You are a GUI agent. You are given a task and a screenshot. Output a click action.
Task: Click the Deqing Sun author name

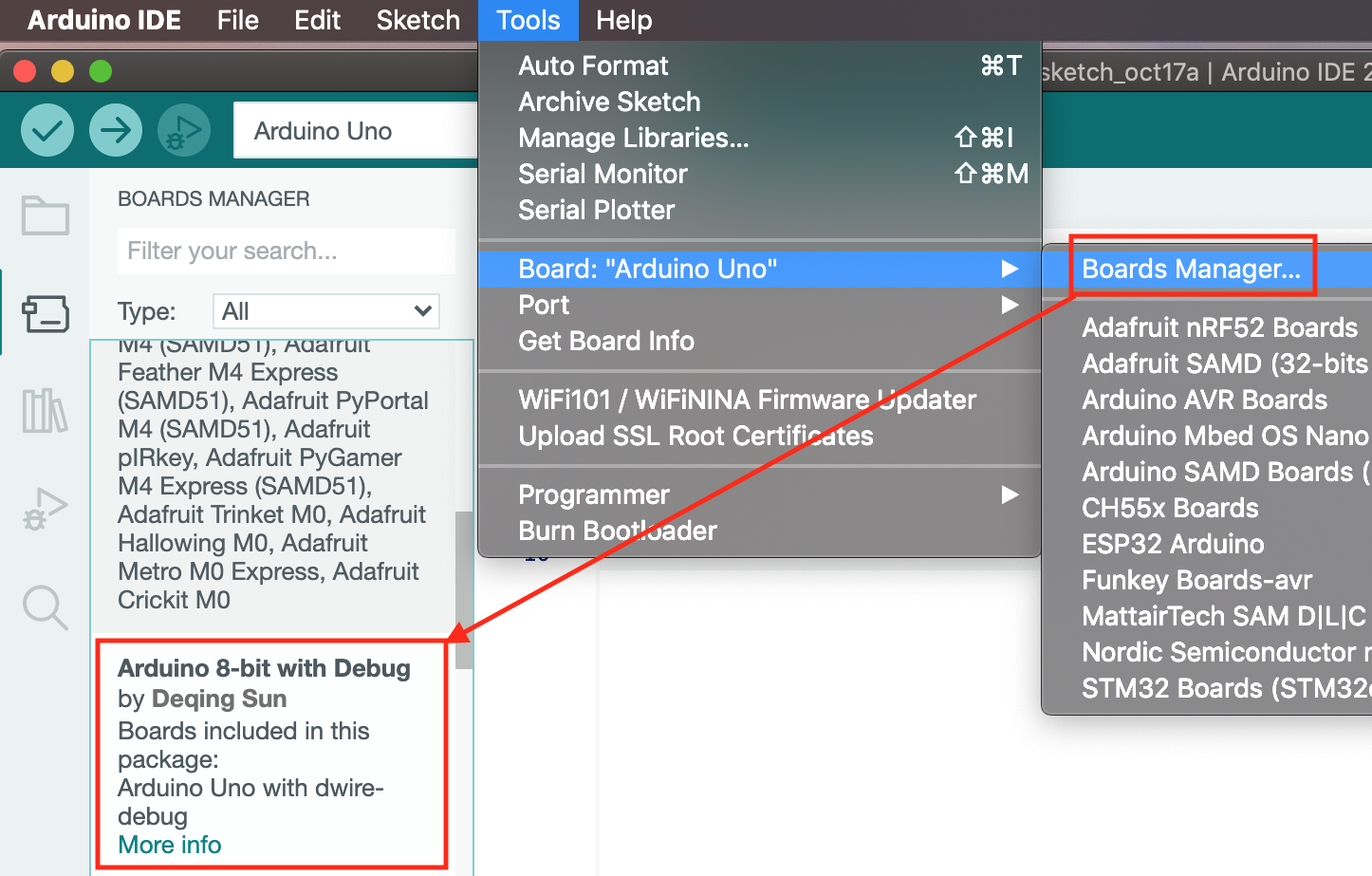point(219,699)
